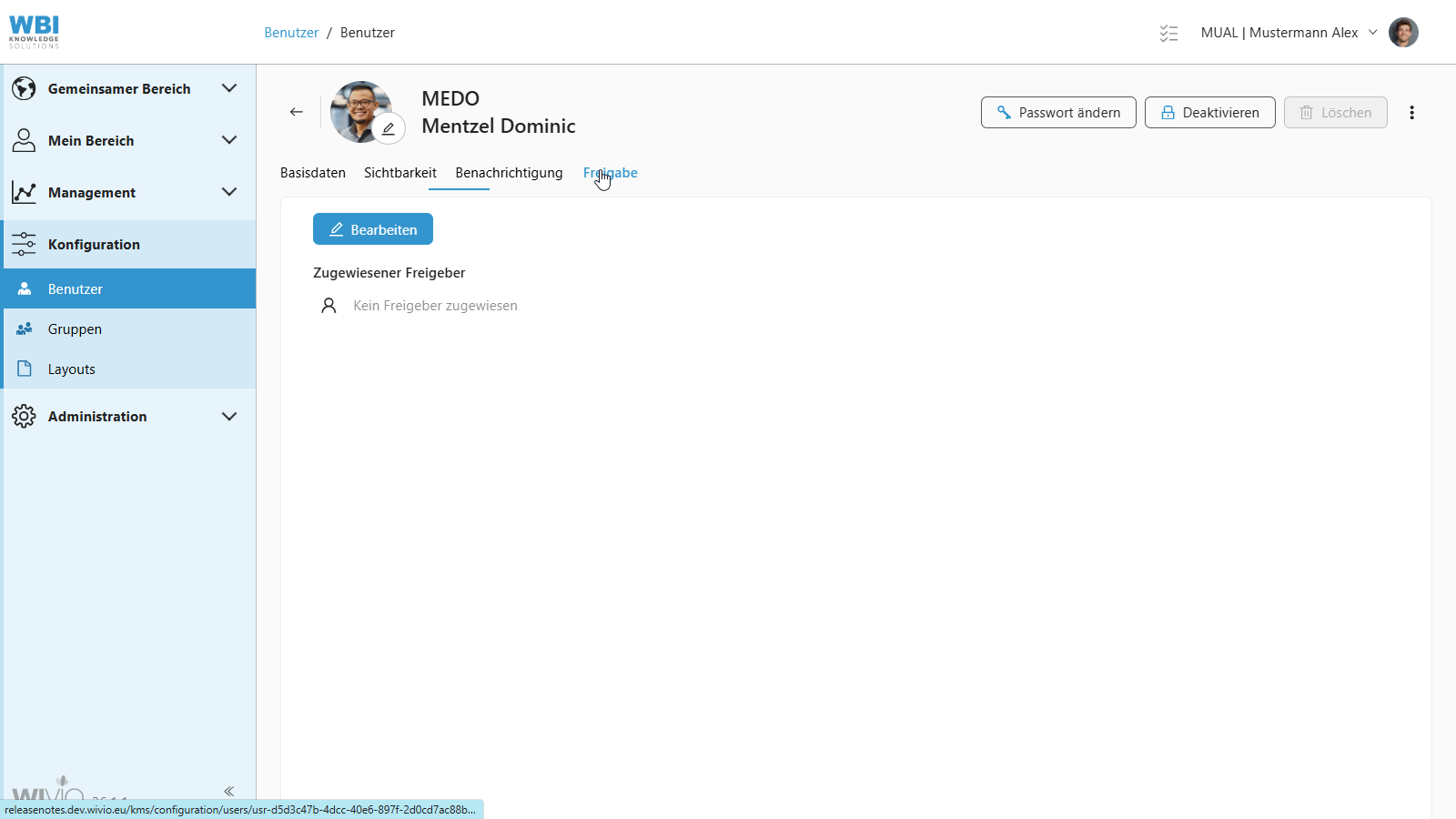This screenshot has height=819, width=1456.
Task: Click the Benutzer breadcrumb link
Action: click(x=291, y=33)
